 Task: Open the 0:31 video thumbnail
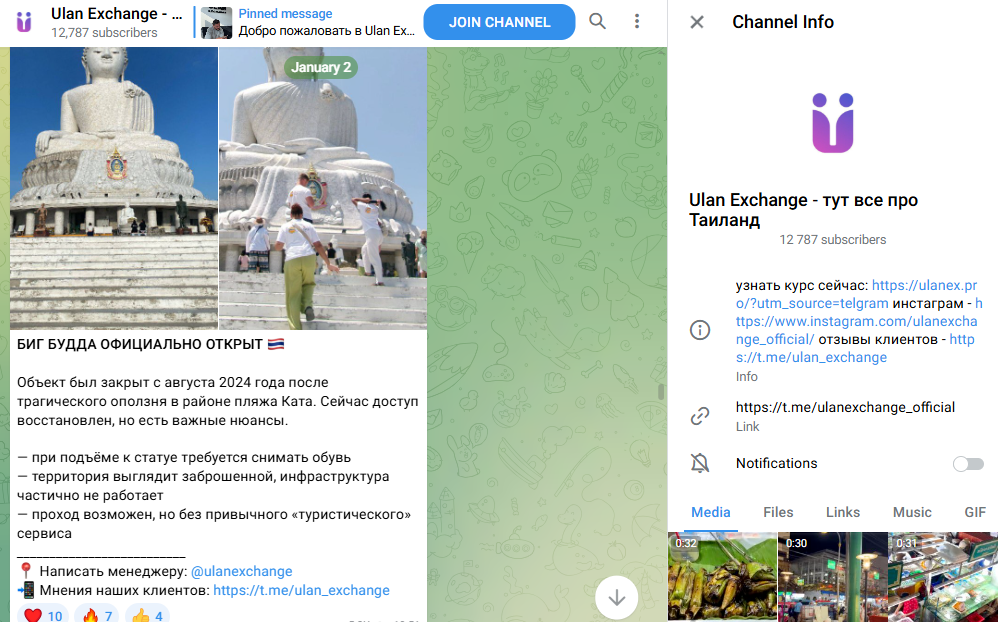pos(943,577)
